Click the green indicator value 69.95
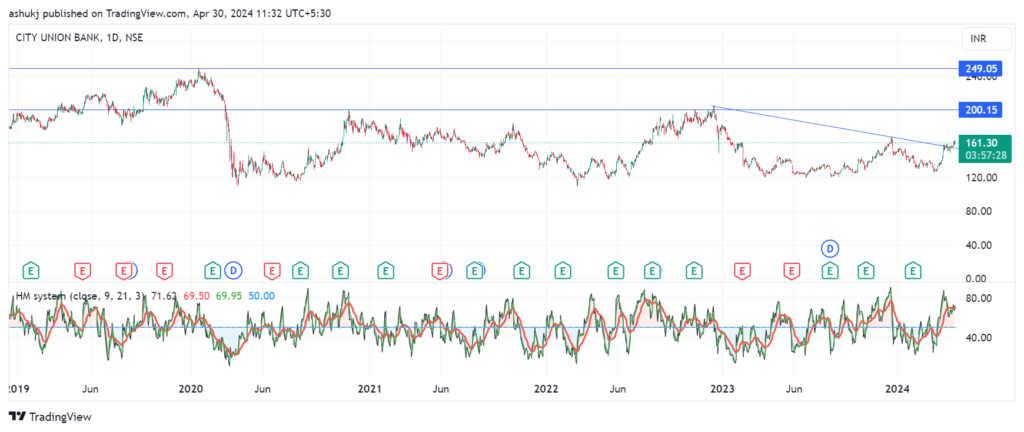The height and width of the screenshot is (432, 1024). coord(229,296)
